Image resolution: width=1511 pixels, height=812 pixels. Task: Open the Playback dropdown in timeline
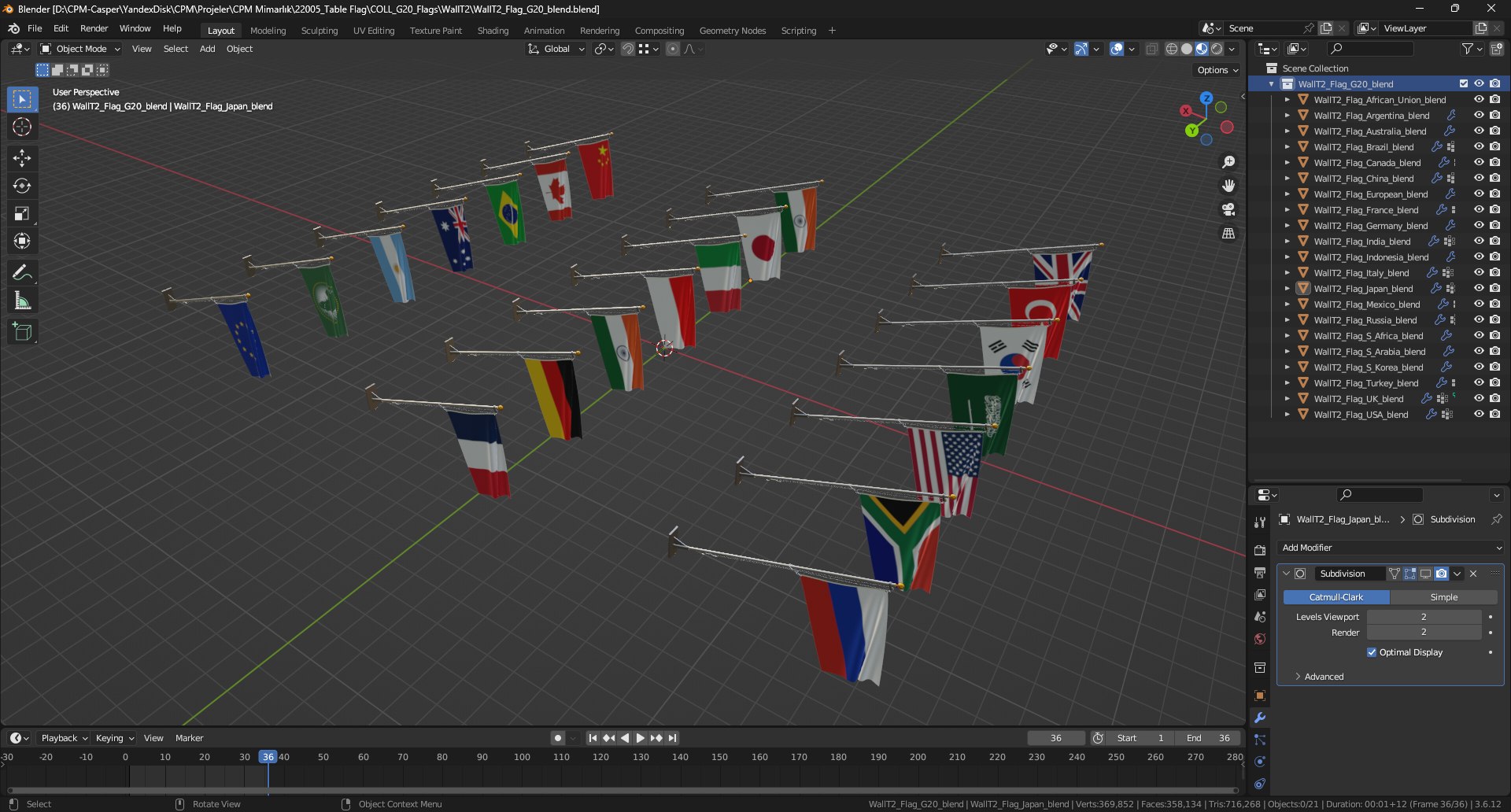click(x=64, y=738)
